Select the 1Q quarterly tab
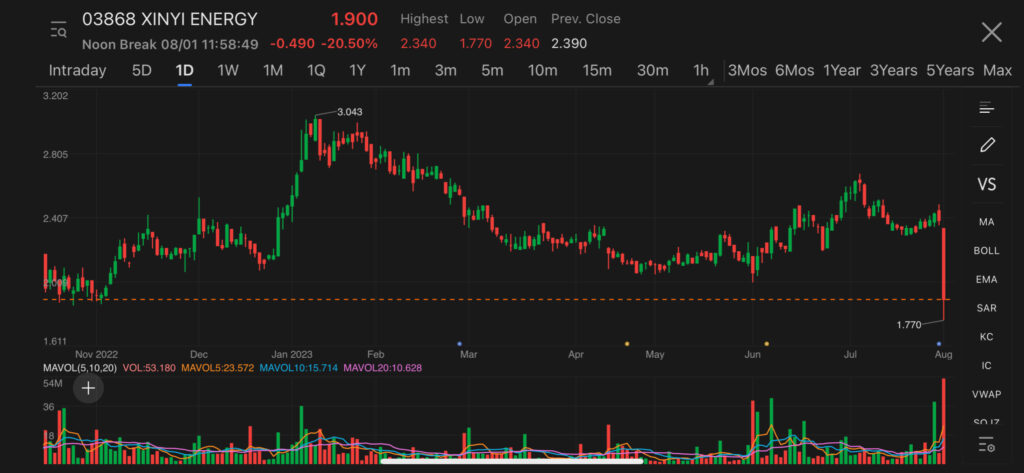This screenshot has width=1024, height=473. (x=316, y=71)
